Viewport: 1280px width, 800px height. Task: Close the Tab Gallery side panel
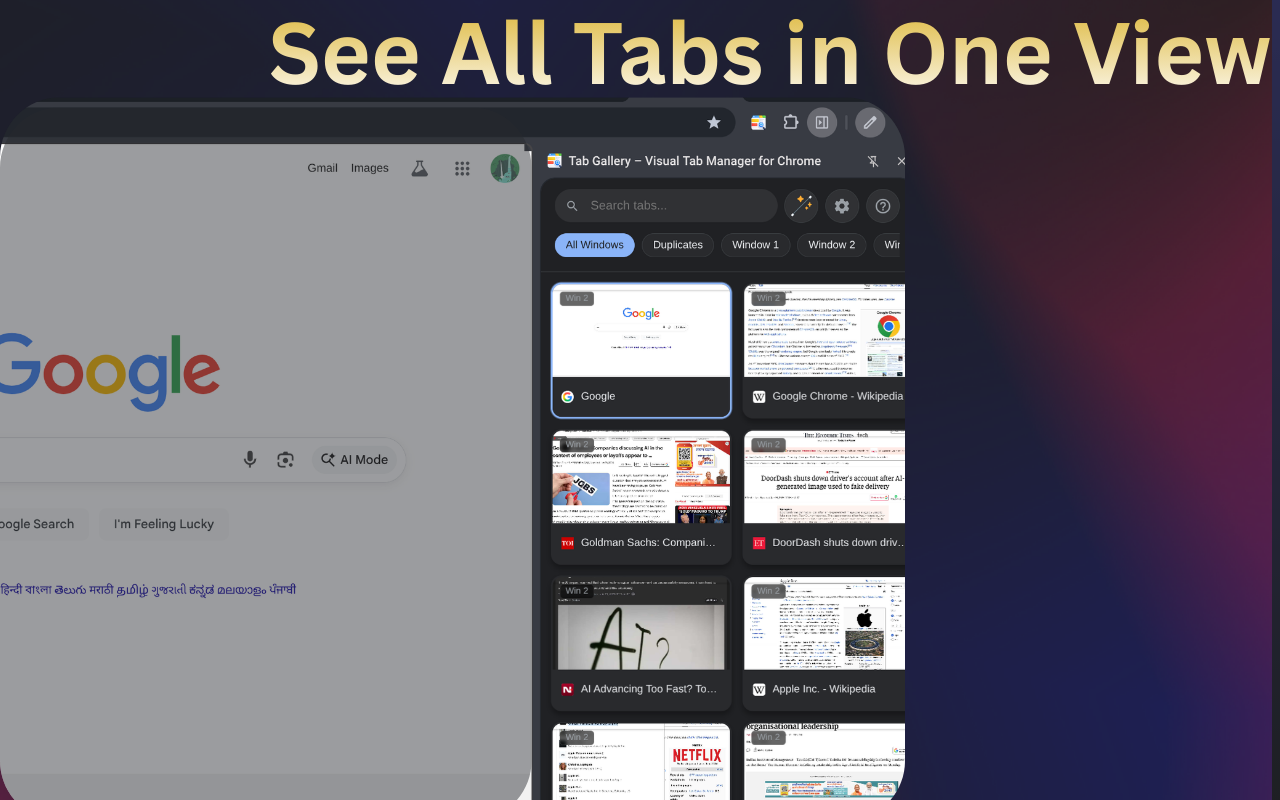(900, 161)
